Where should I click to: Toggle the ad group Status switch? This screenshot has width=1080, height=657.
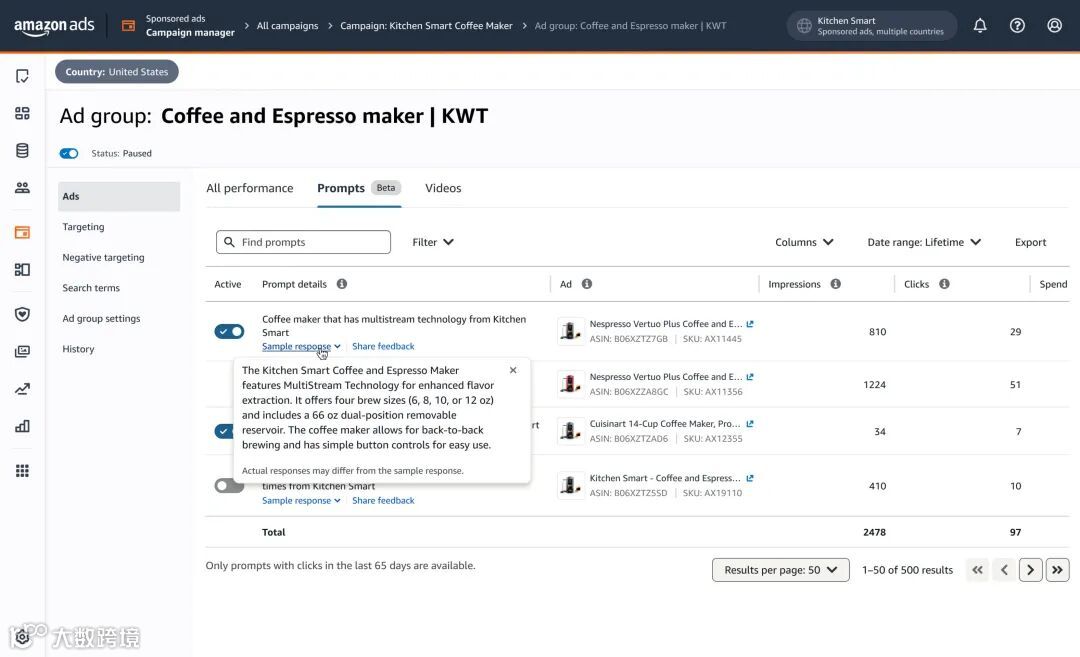pyautogui.click(x=69, y=154)
